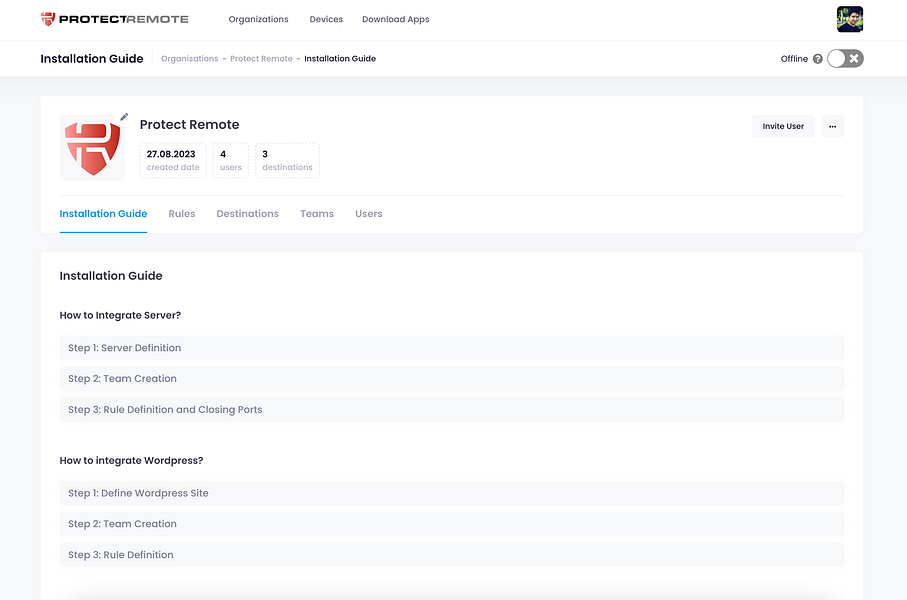This screenshot has width=907, height=600.
Task: Click the Invite User button
Action: (x=783, y=126)
